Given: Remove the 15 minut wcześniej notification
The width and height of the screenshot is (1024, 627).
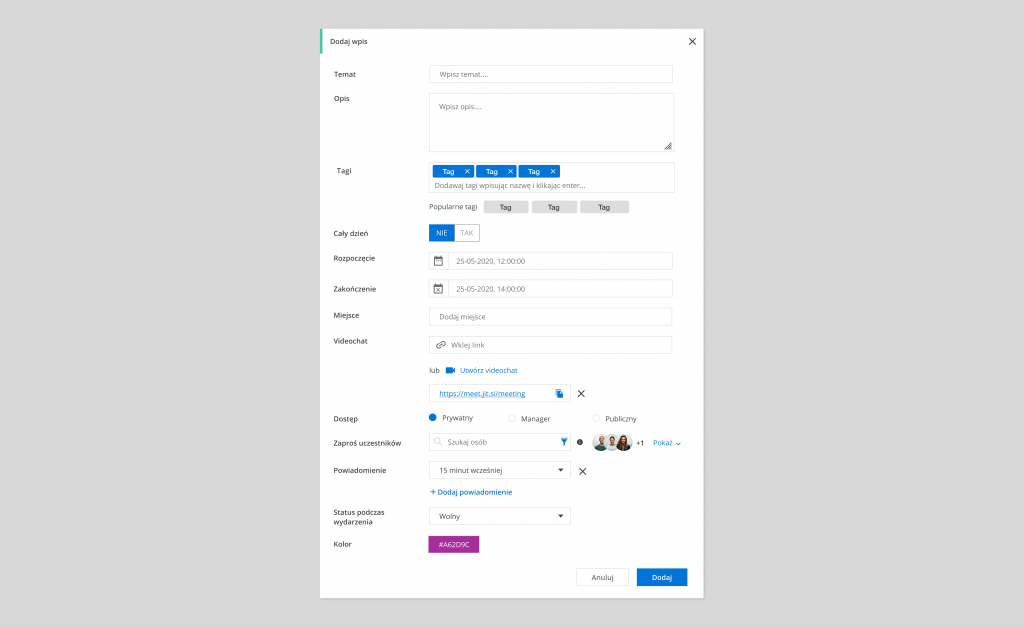Looking at the screenshot, I should pos(583,472).
